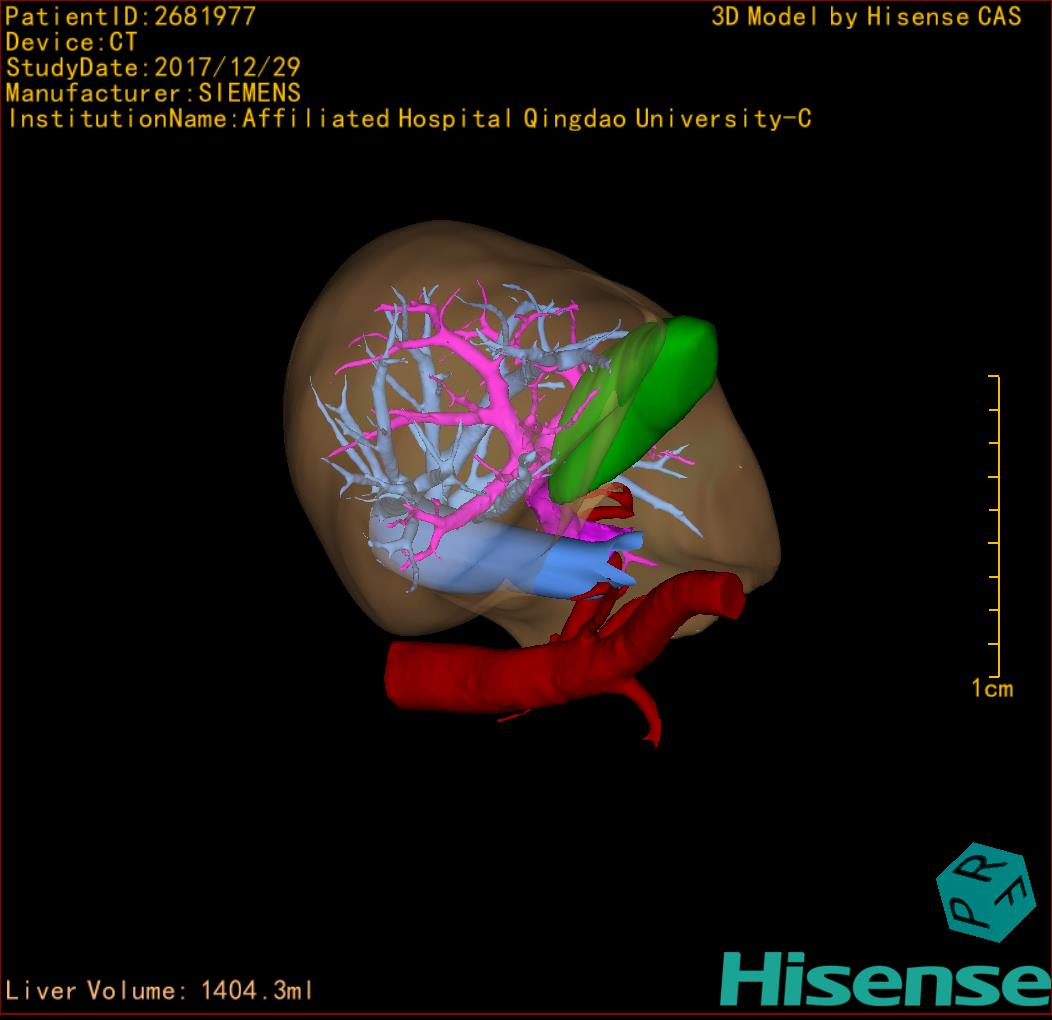1052x1020 pixels.
Task: Click the '3D Model by Hisense CAS' text
Action: [x=866, y=16]
